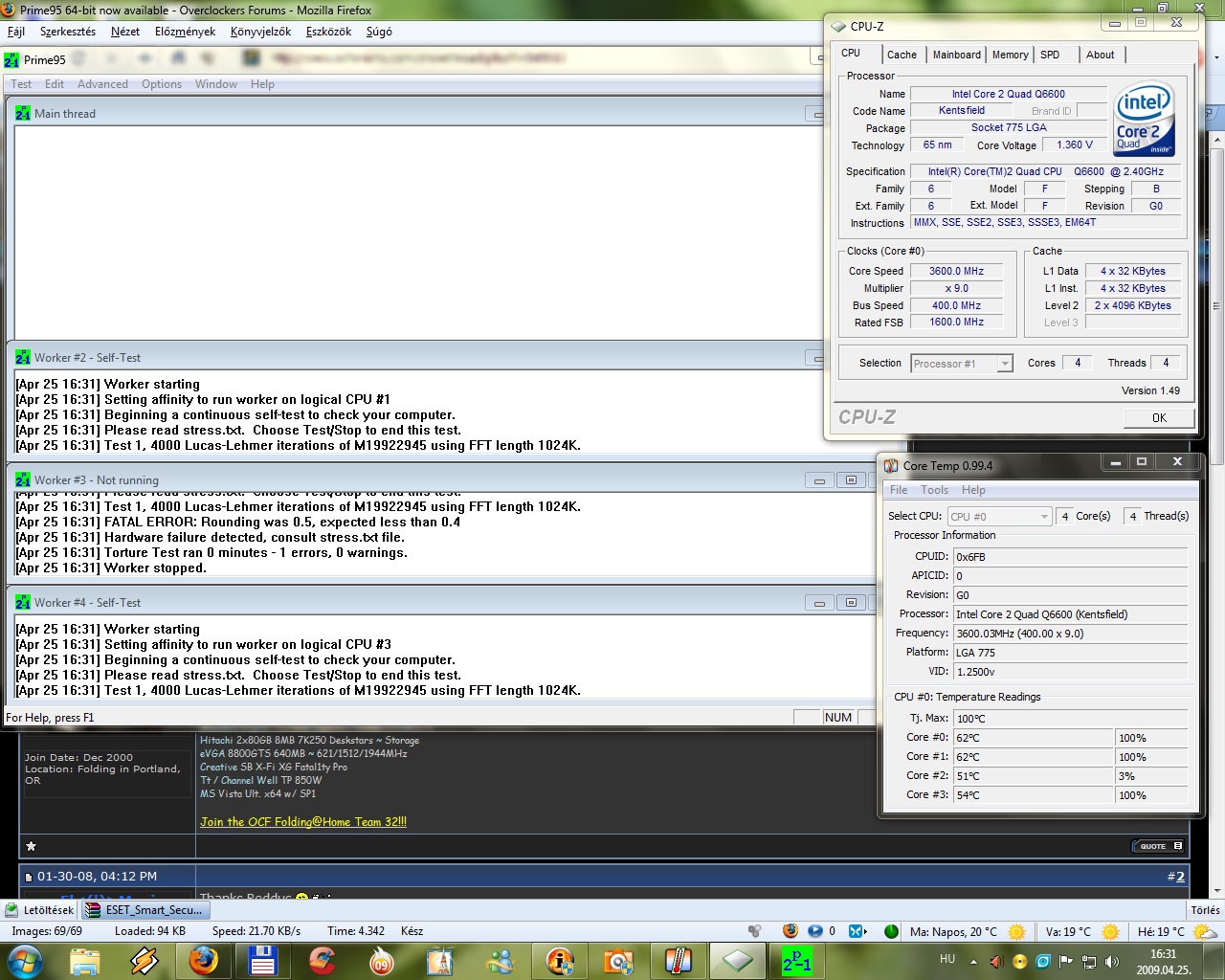Switch to CPU-Z Mainboard tab
Viewport: 1225px width, 980px height.
[x=957, y=55]
